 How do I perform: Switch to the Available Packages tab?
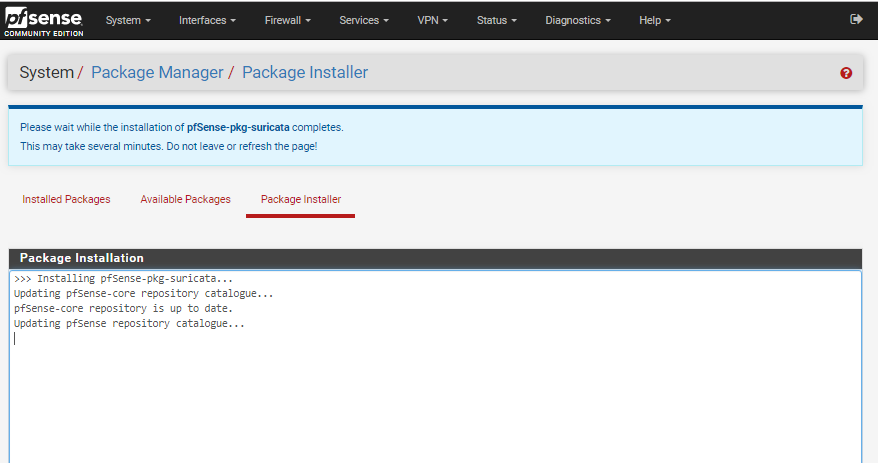185,199
